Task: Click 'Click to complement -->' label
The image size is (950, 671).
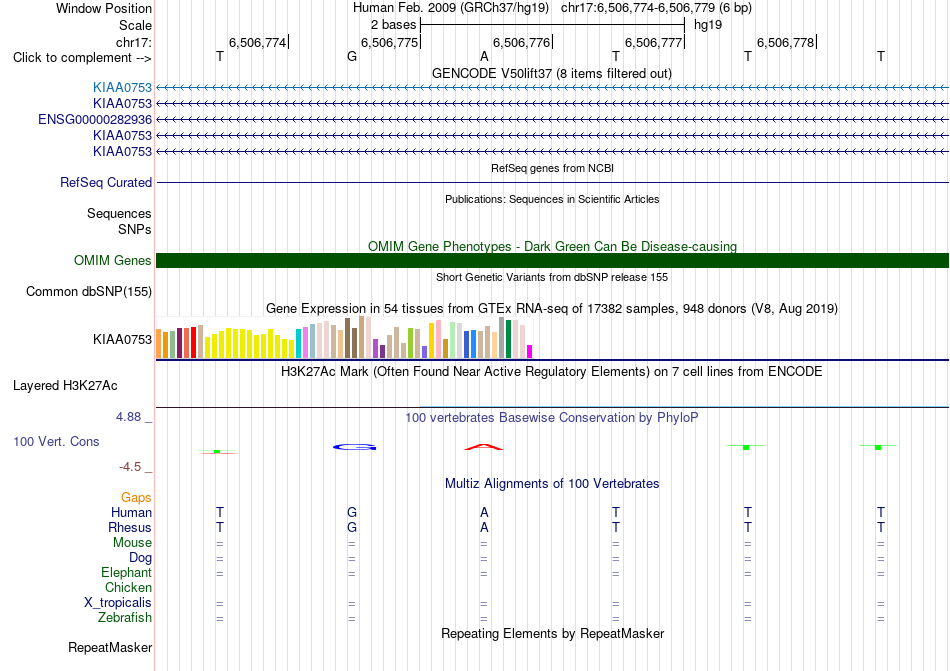Action: pos(82,58)
